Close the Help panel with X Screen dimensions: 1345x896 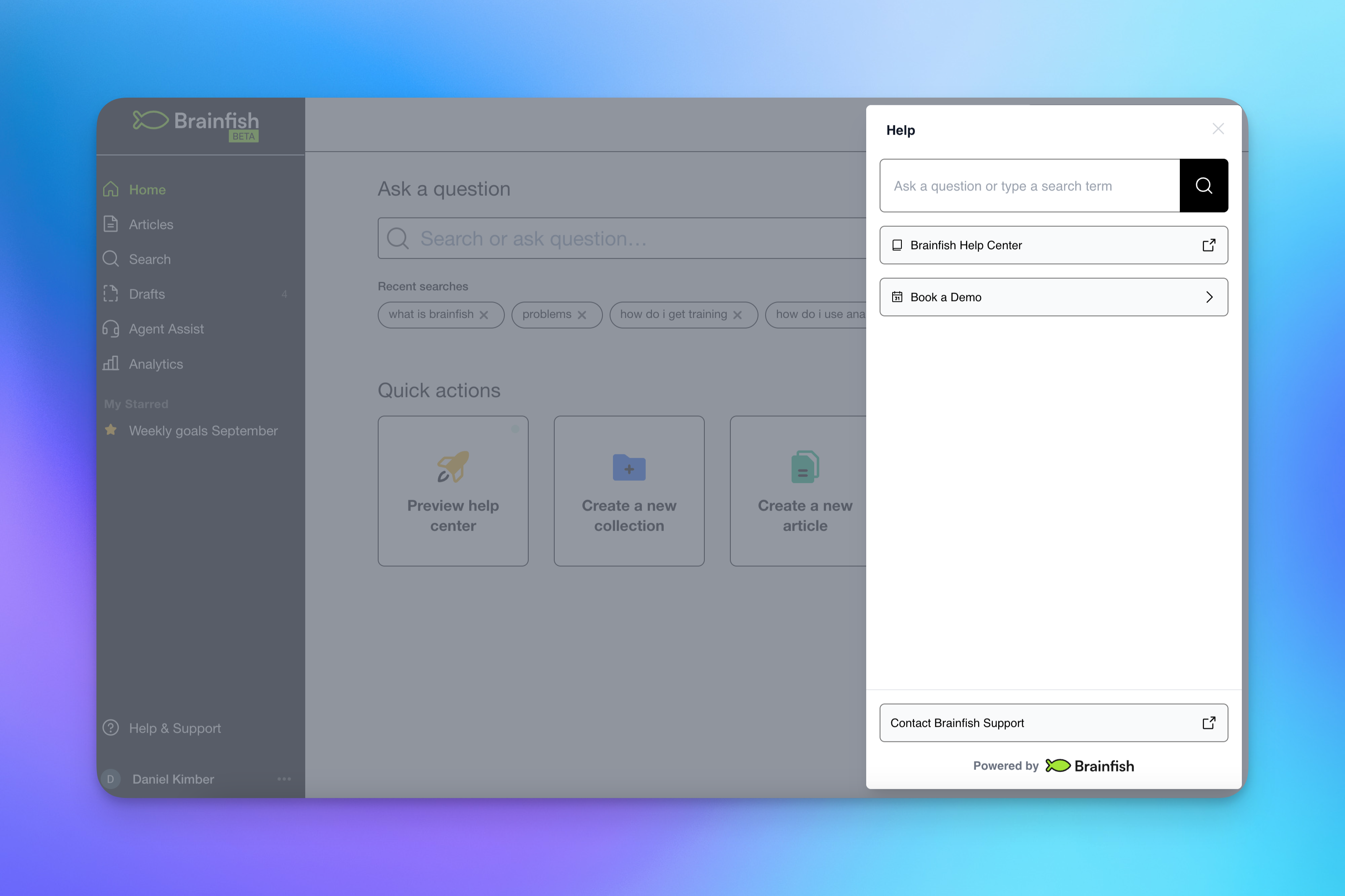pyautogui.click(x=1218, y=129)
